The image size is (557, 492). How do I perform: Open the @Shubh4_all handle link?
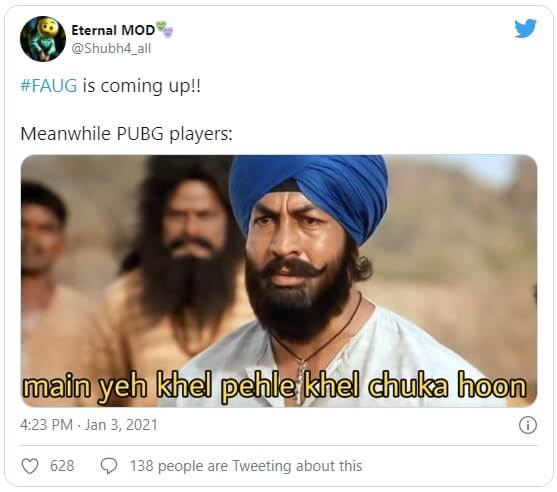tap(111, 48)
